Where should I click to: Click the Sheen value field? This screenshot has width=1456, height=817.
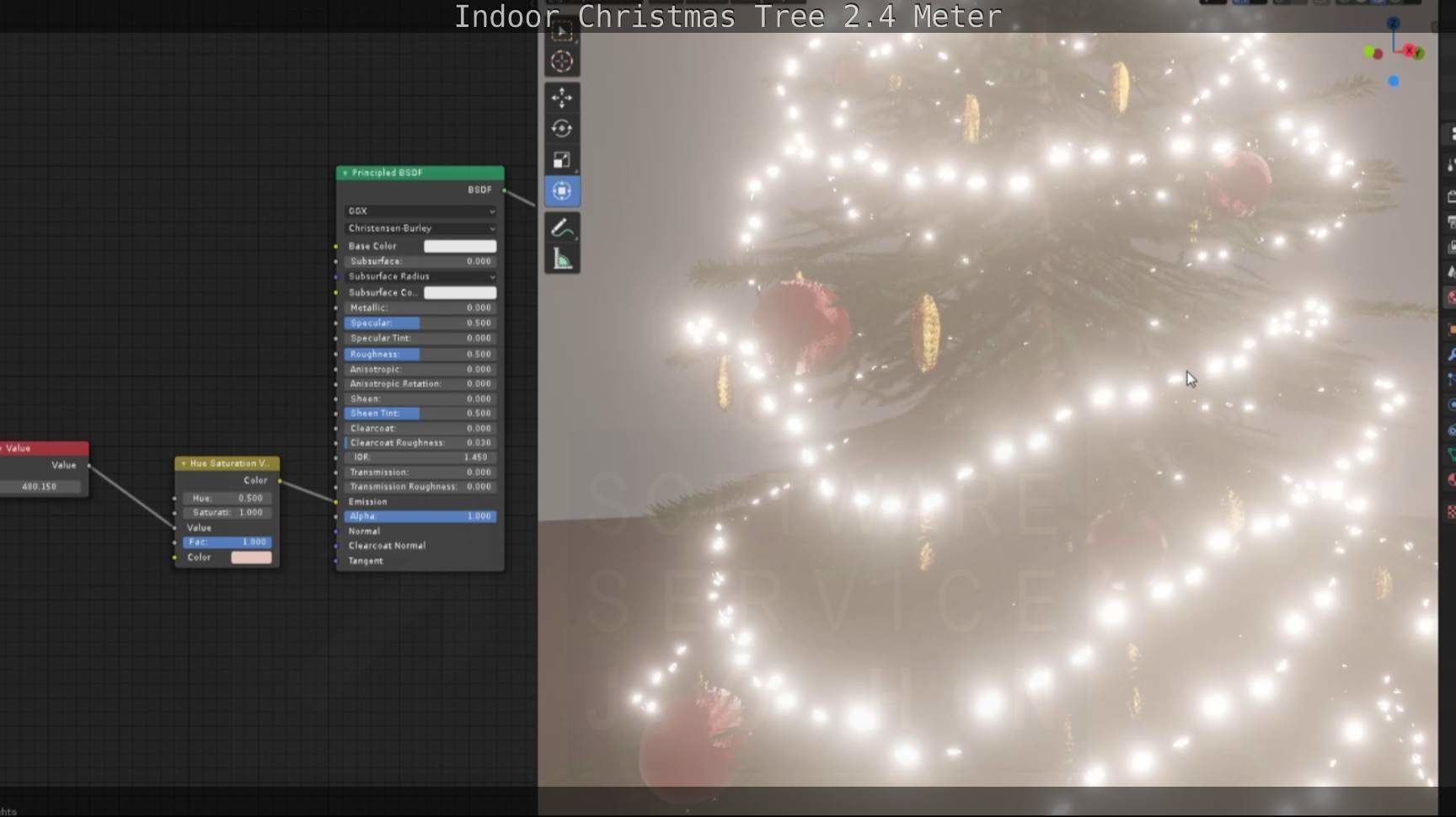[420, 399]
